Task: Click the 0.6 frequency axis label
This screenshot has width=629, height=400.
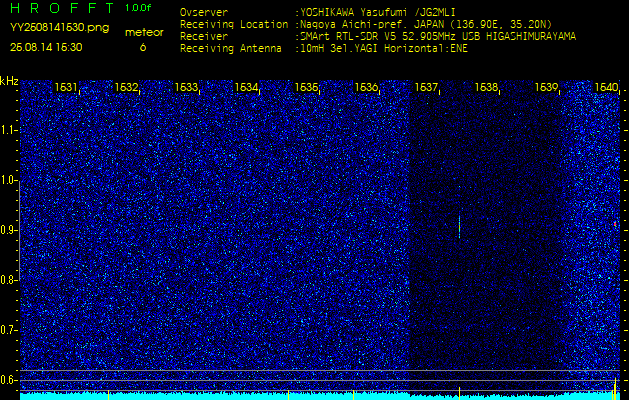Action: (7, 380)
